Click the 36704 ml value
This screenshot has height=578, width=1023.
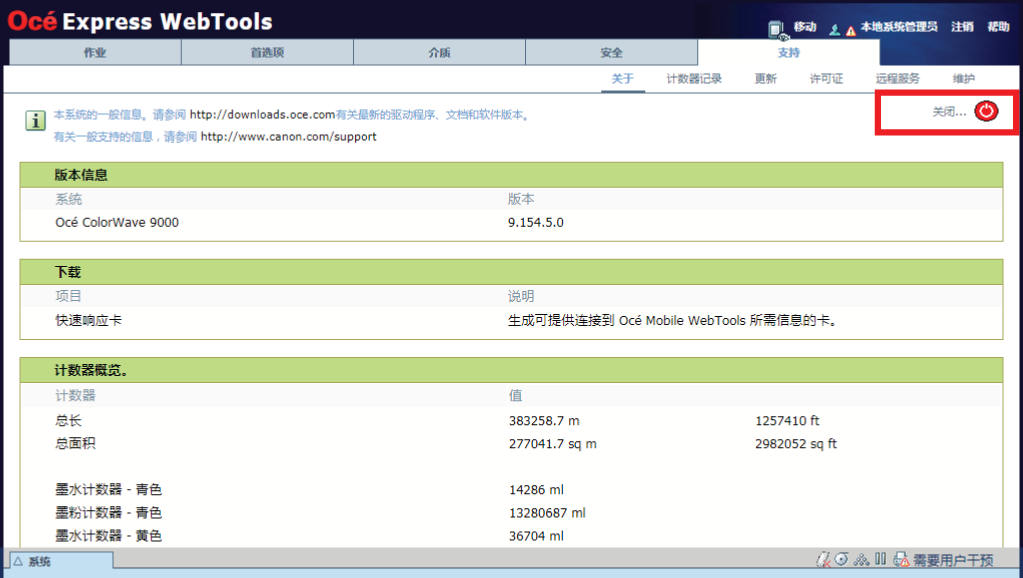pyautogui.click(x=536, y=536)
